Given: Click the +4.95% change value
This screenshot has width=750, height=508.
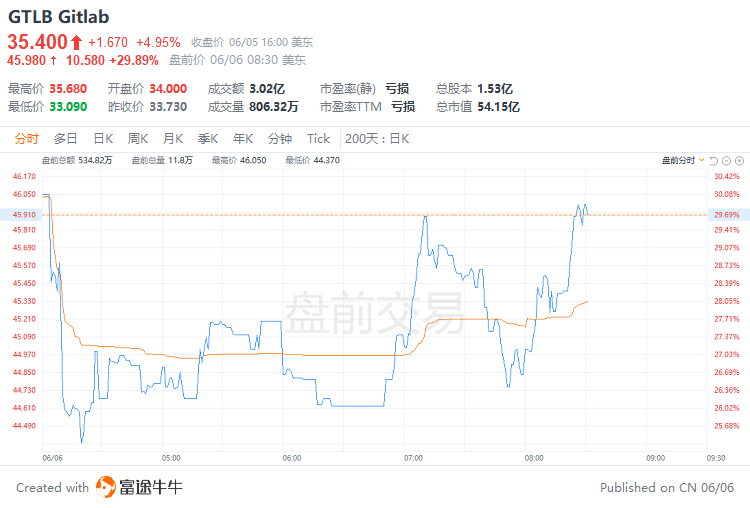Looking at the screenshot, I should (158, 43).
